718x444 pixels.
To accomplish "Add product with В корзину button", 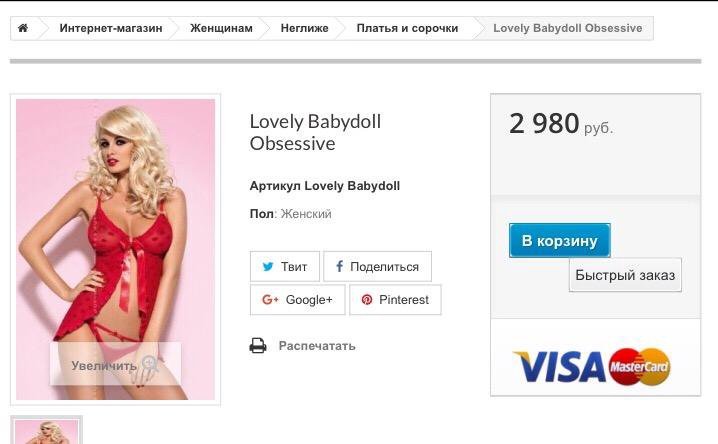I will pos(560,240).
